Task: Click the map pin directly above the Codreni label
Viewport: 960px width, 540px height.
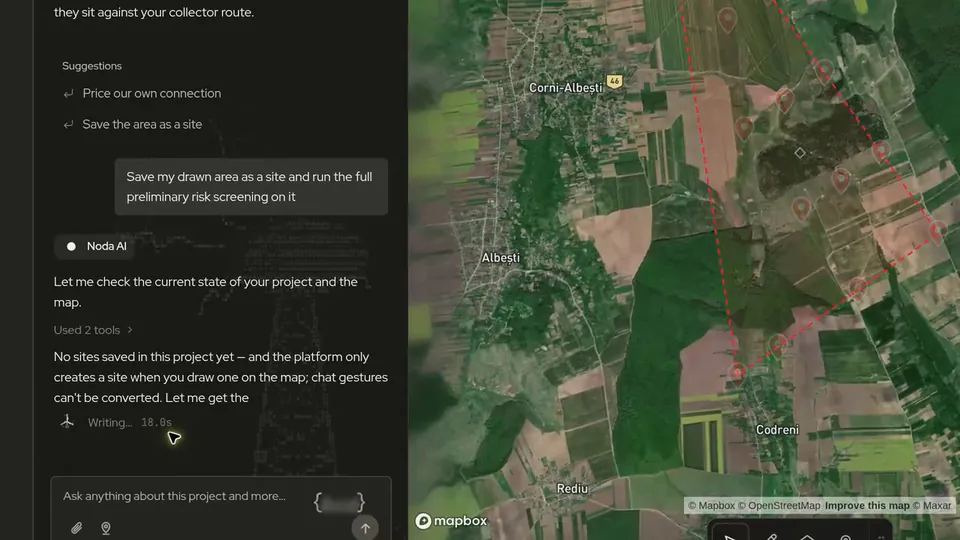Action: tap(778, 345)
